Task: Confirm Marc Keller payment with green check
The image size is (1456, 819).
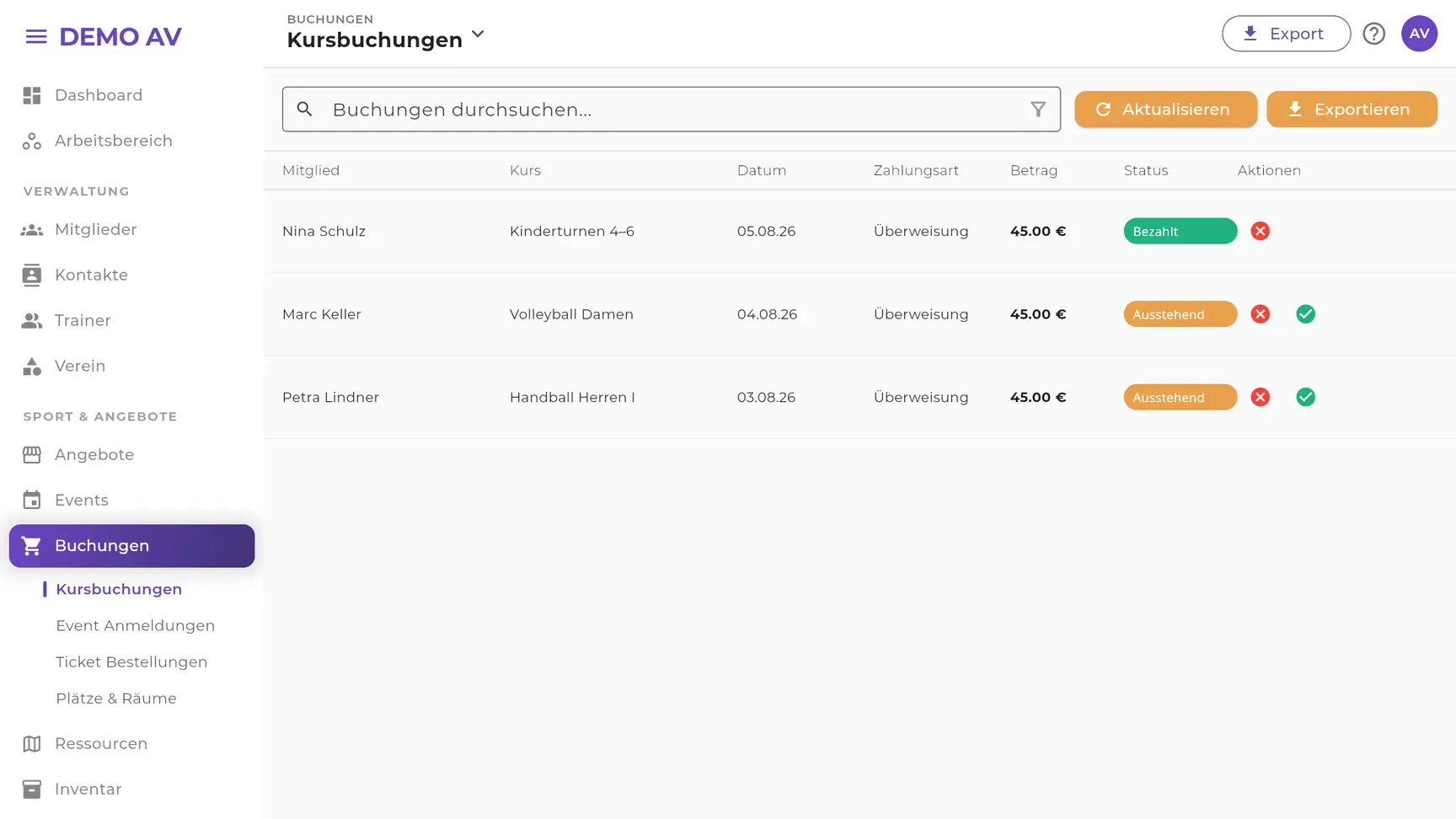Action: 1306,314
